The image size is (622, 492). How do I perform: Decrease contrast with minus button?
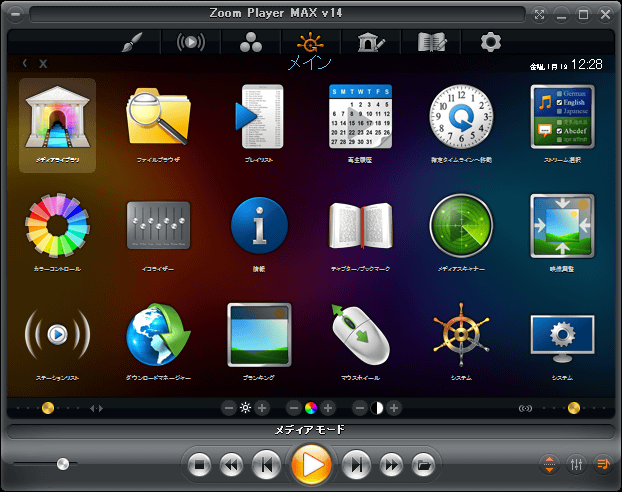[360, 408]
